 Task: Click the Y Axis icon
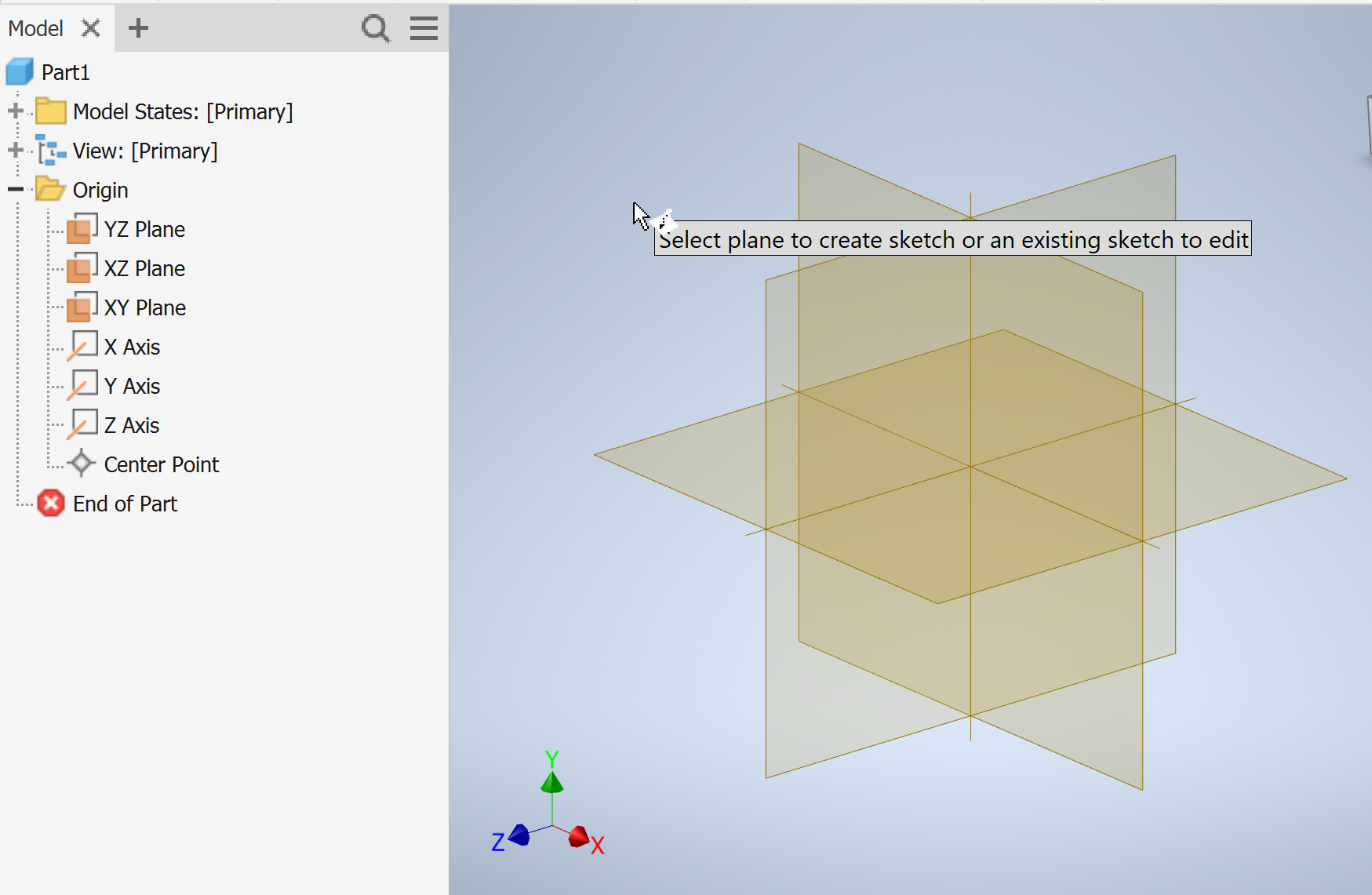[82, 386]
